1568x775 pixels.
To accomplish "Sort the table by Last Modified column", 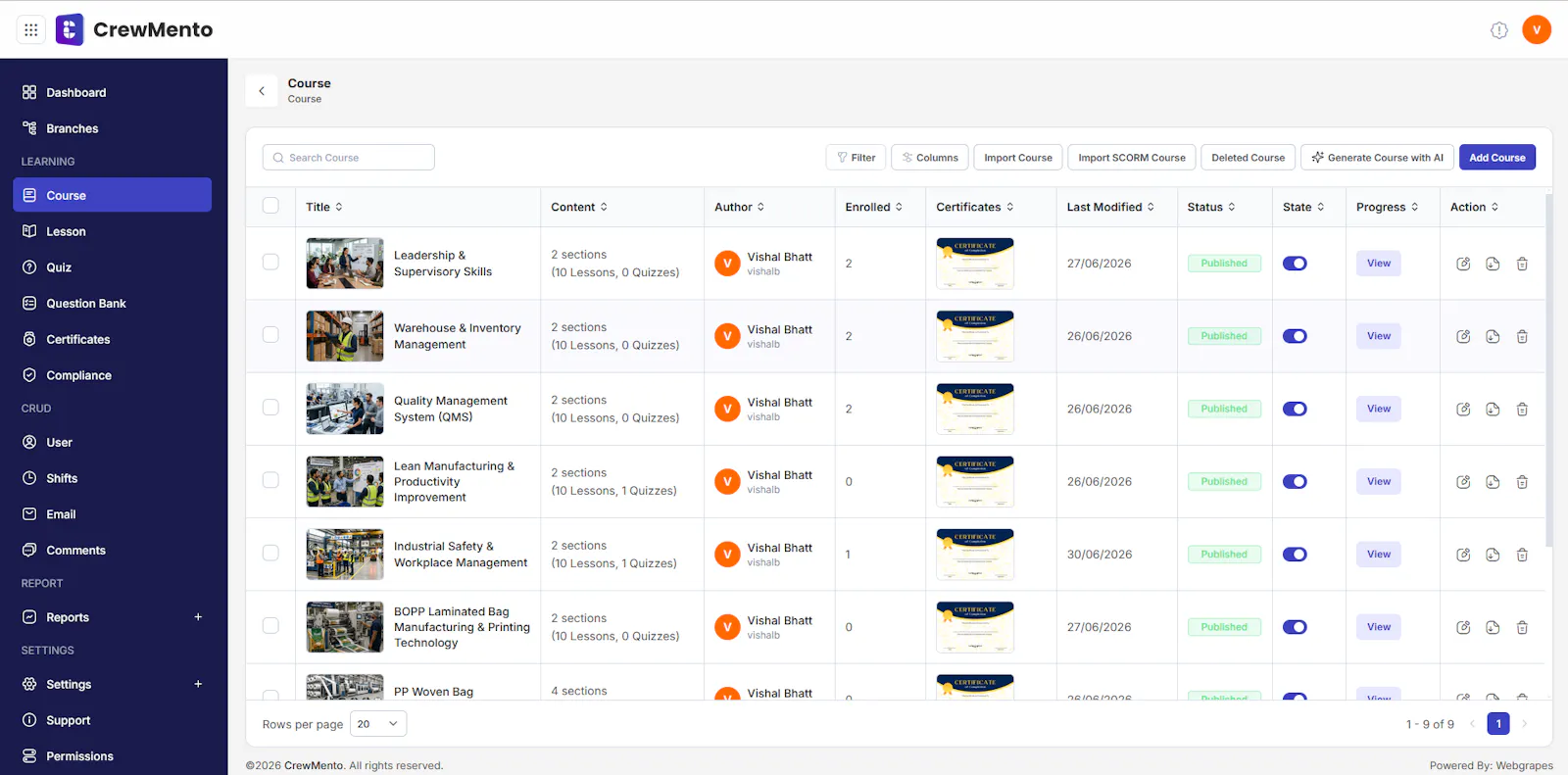I will point(1111,207).
